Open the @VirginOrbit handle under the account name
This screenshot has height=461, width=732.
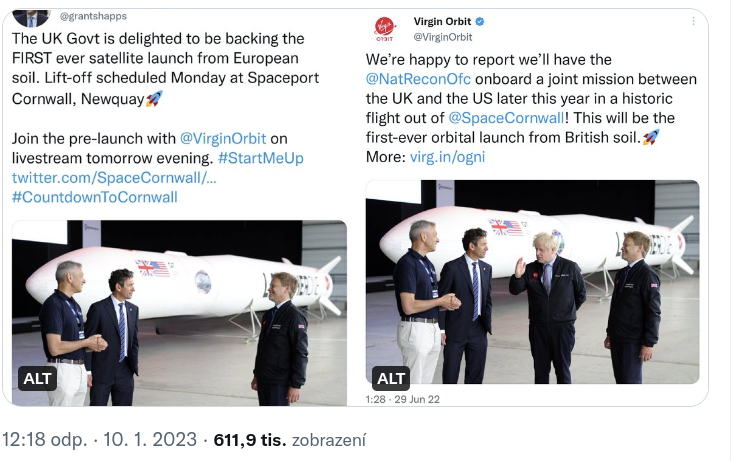[x=442, y=37]
